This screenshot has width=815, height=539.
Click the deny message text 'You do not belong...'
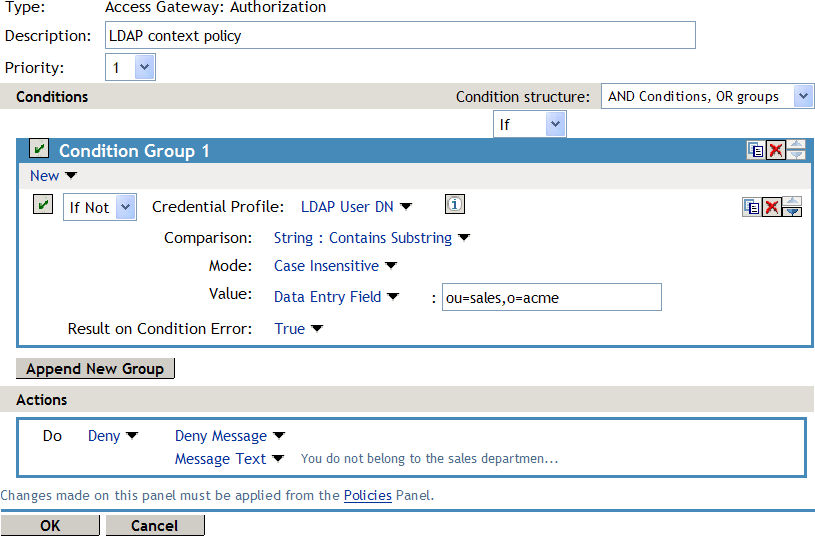[429, 458]
